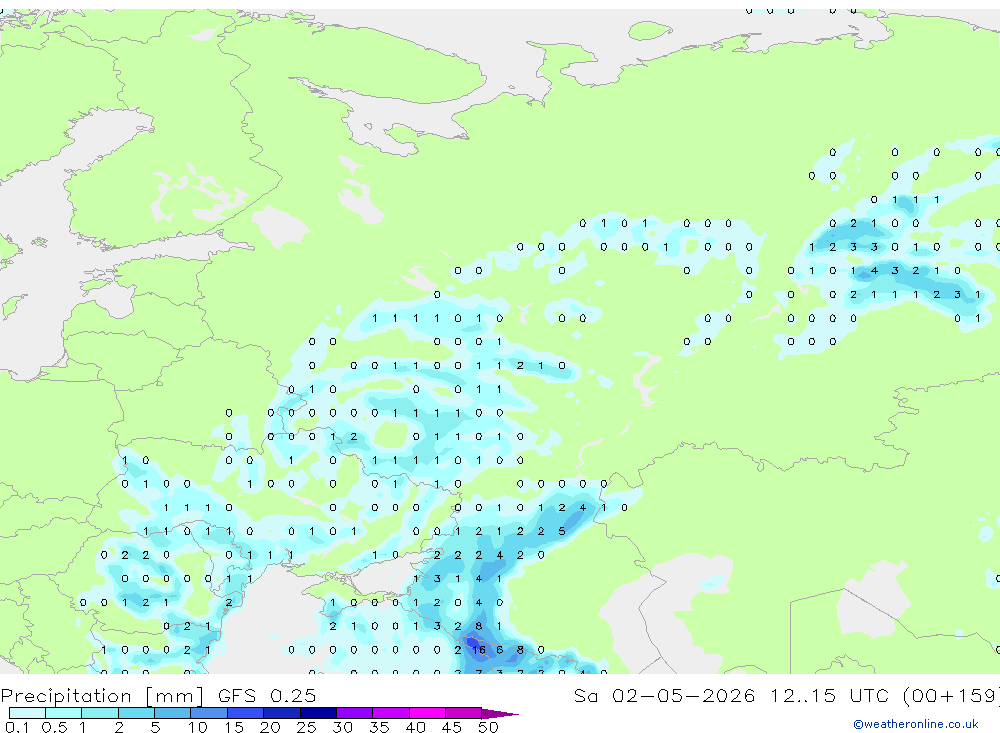
Task: Click the '5' precipitation value on the map
Action: 562,531
